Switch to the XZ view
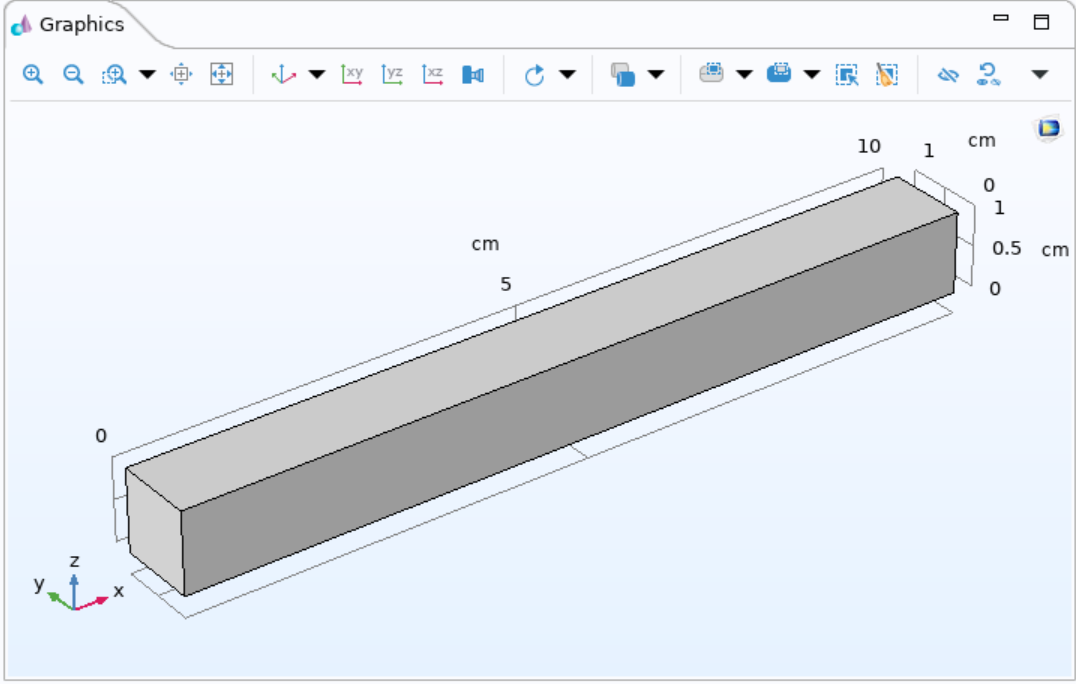 pos(432,74)
